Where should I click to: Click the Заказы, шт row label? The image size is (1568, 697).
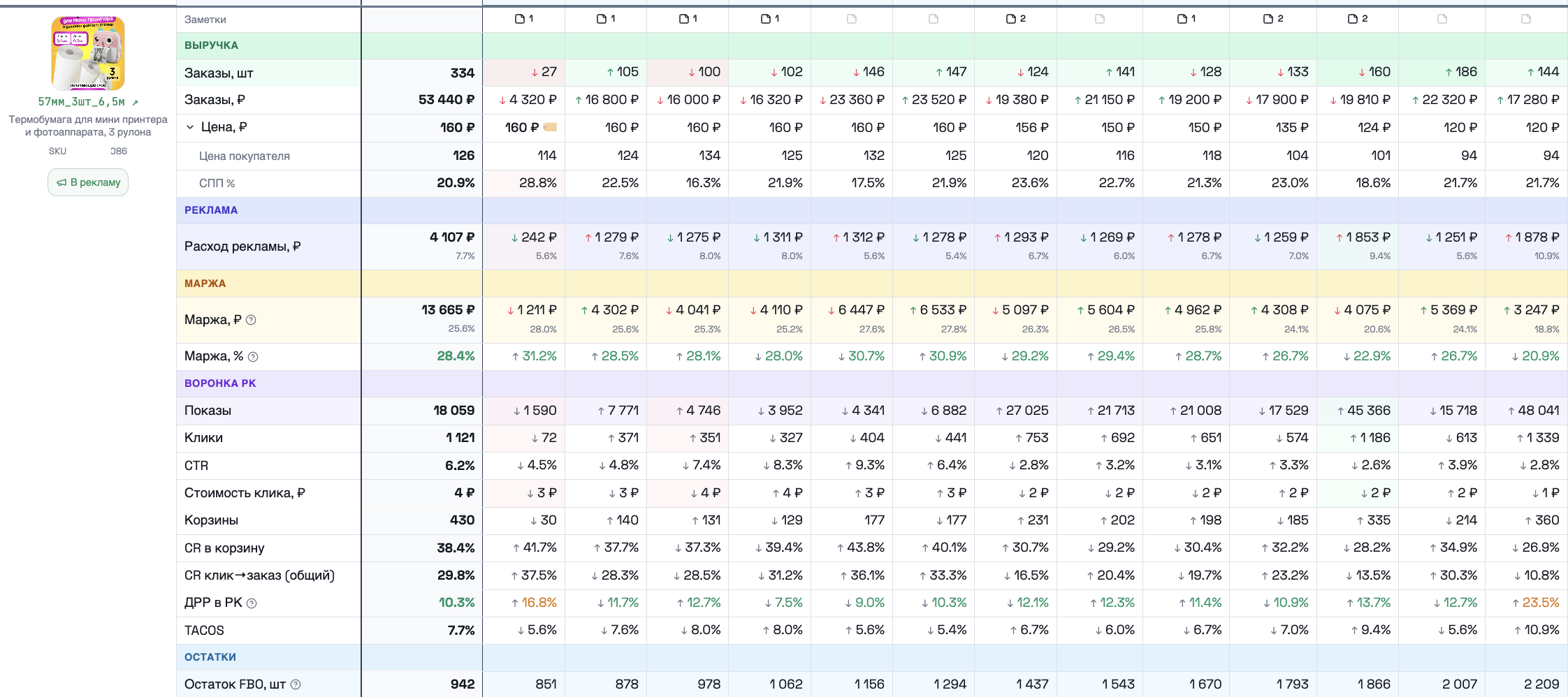(219, 73)
